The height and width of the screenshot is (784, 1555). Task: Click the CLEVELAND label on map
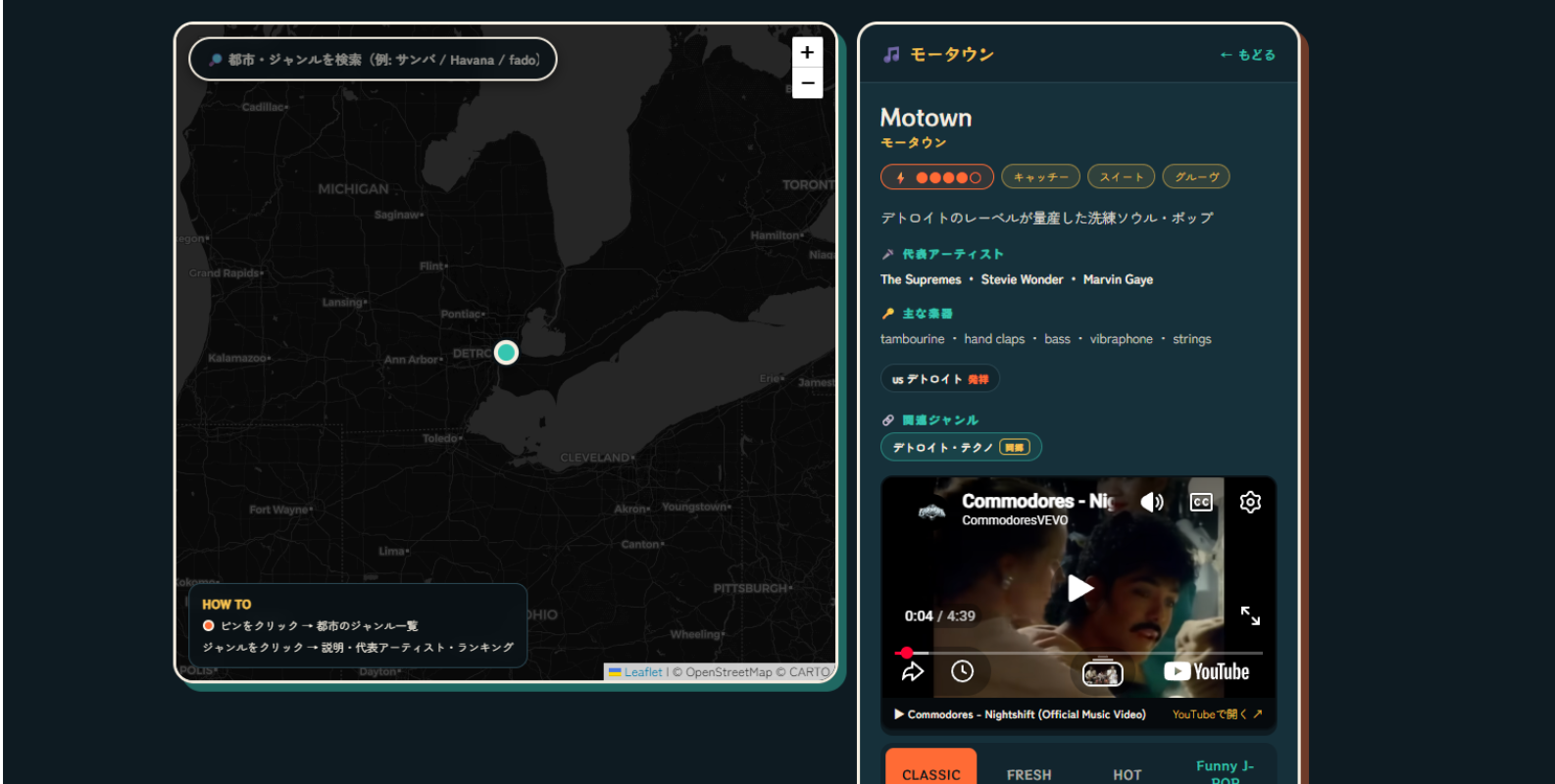pos(596,458)
